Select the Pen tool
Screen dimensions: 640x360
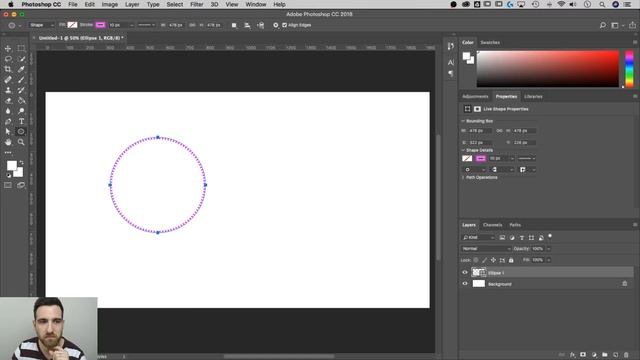tap(8, 121)
